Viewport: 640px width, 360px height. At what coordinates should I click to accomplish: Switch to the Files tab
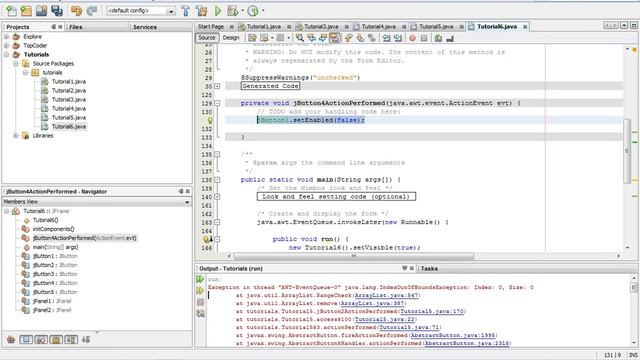76,27
